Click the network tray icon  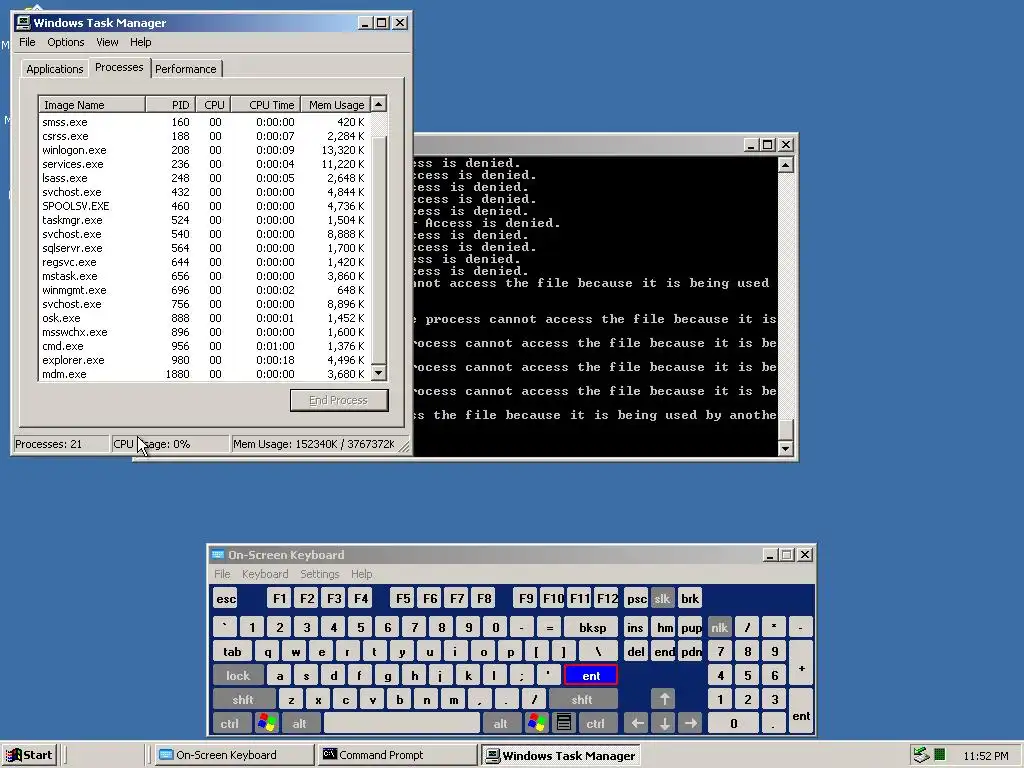click(x=921, y=755)
